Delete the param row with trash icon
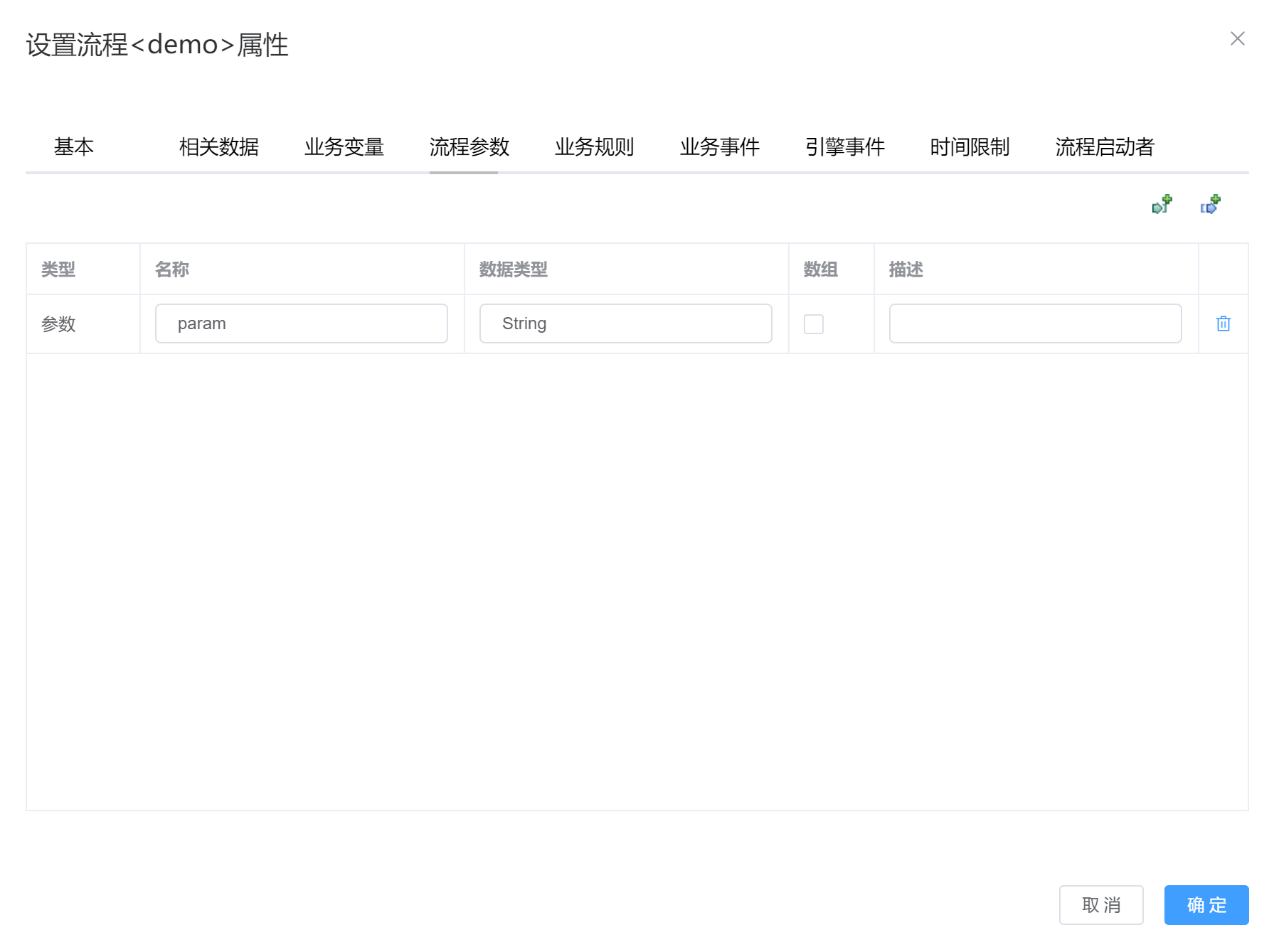The image size is (1274, 952). [1223, 323]
